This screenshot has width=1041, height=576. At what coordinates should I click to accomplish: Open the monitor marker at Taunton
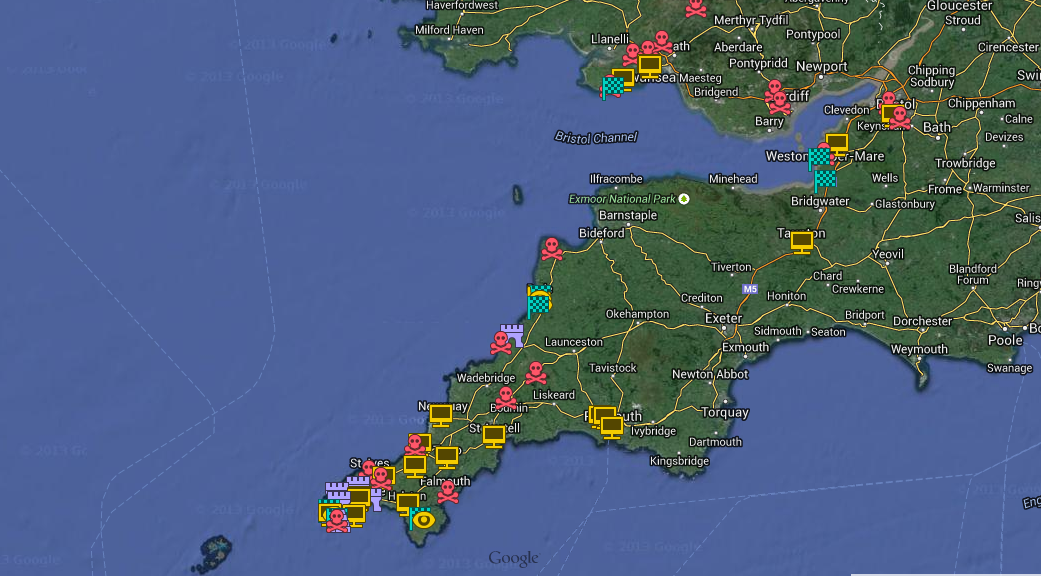801,242
